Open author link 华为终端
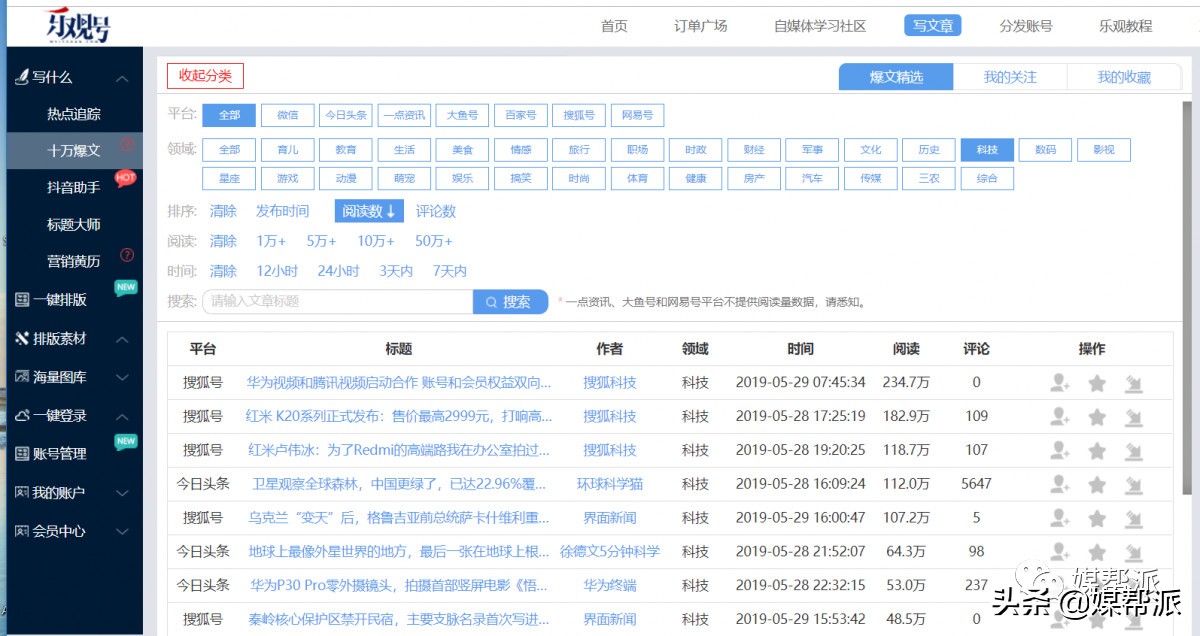The image size is (1200, 636). [x=610, y=585]
